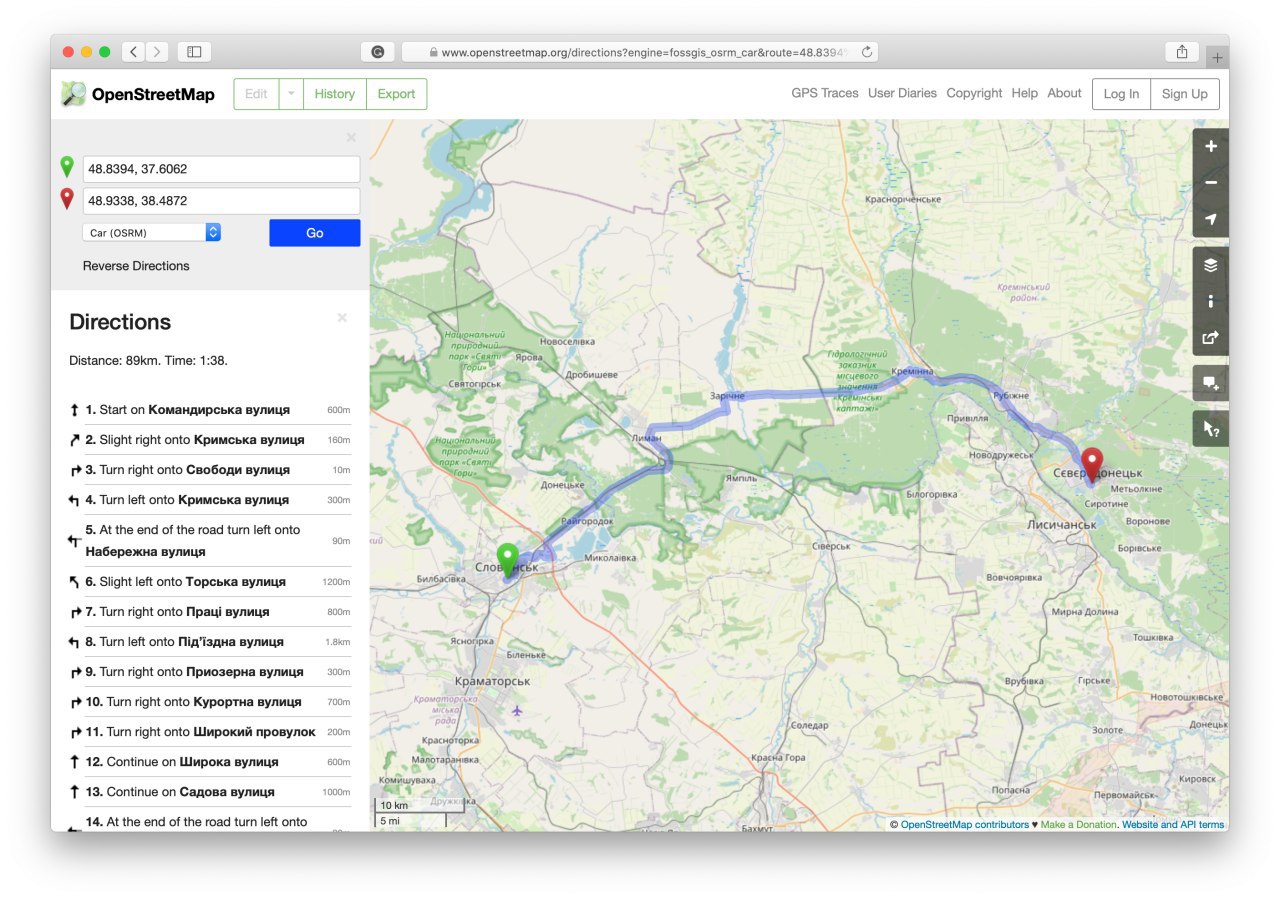Click the Log In button

(1121, 94)
